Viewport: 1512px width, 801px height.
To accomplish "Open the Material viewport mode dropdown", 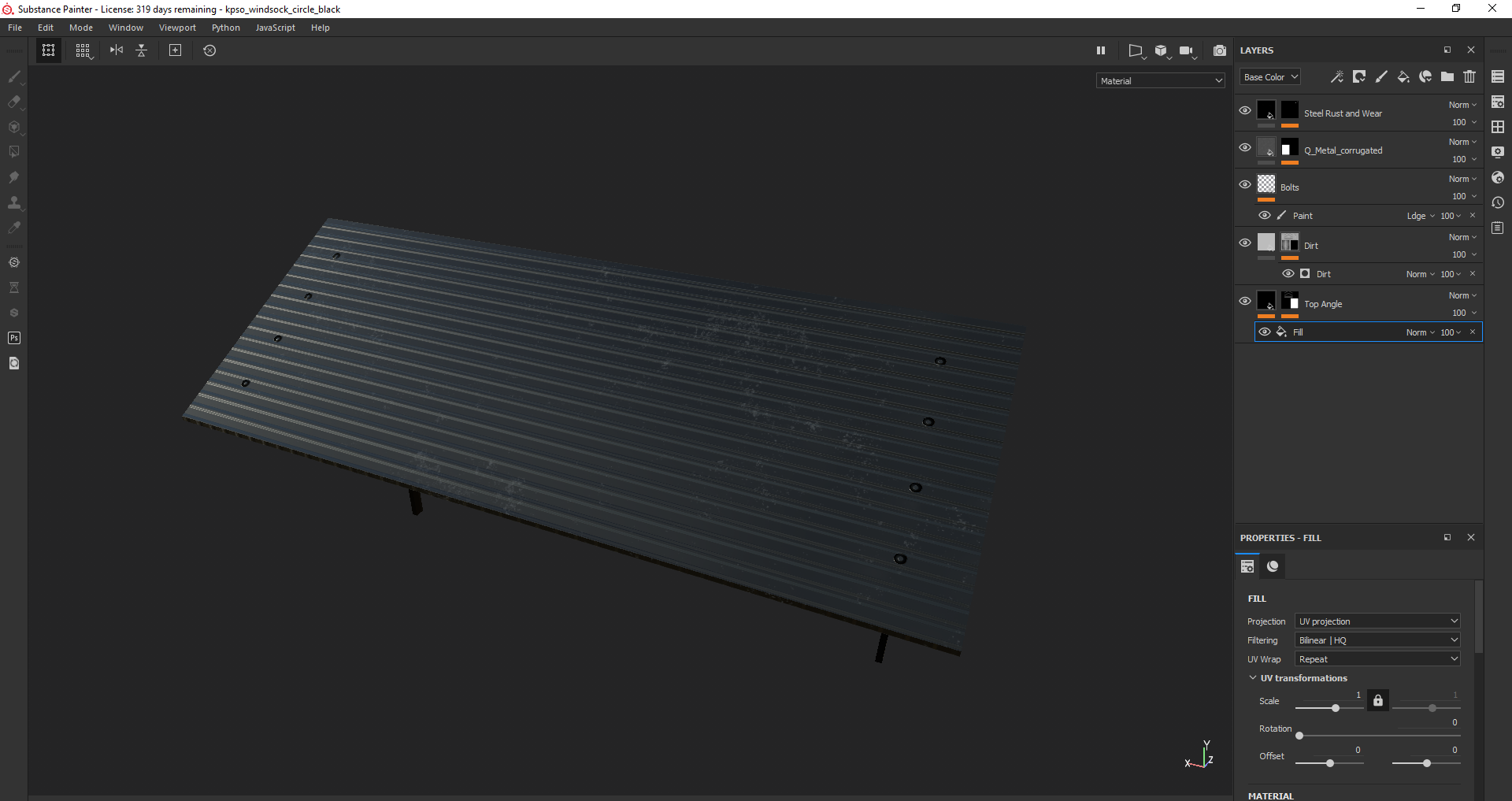I will point(1160,80).
